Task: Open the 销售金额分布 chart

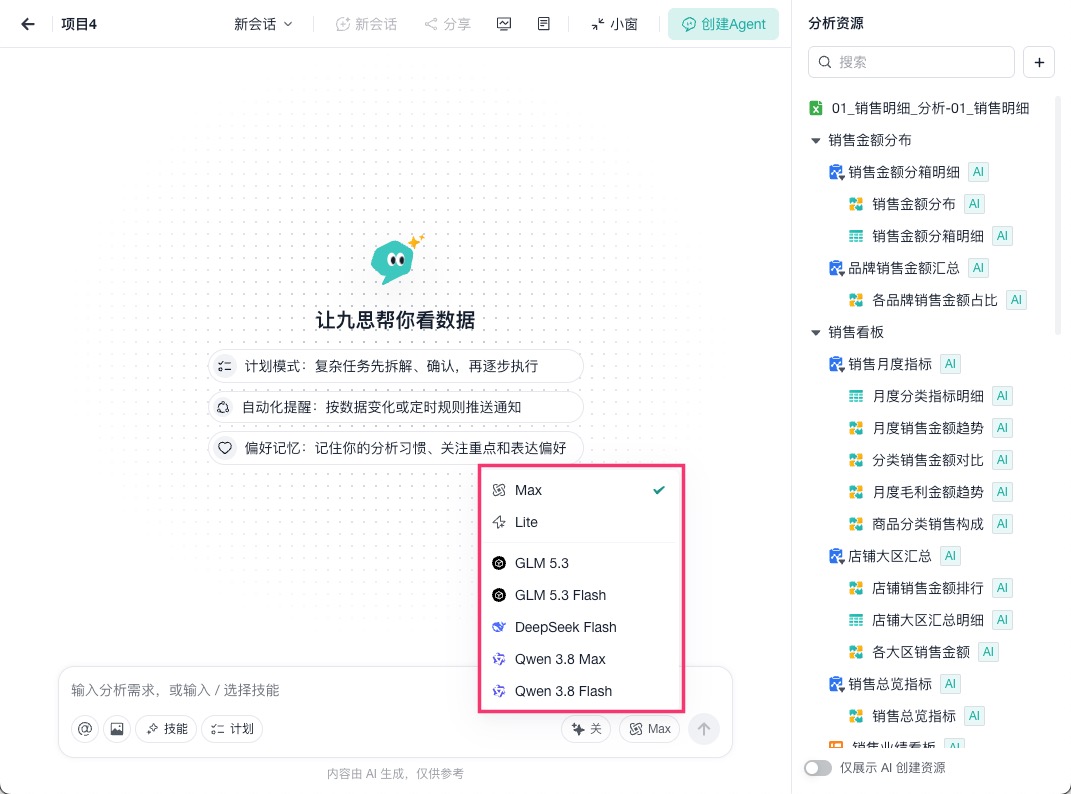Action: point(915,204)
